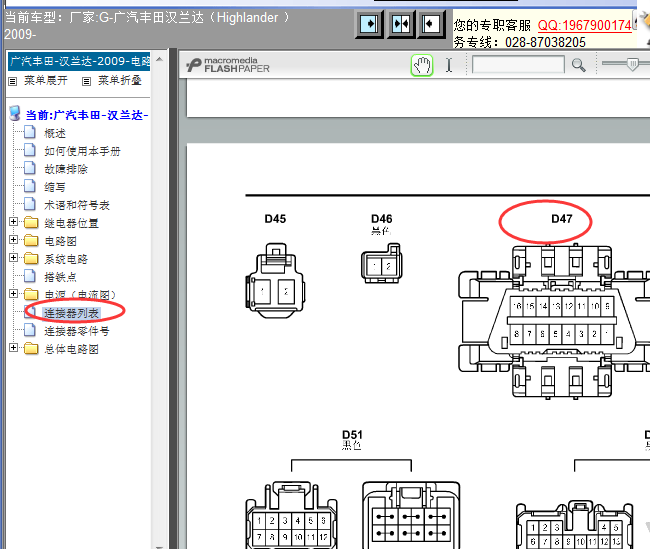Select the 系统电路 folder label
Image resolution: width=650 pixels, height=549 pixels.
[x=66, y=259]
